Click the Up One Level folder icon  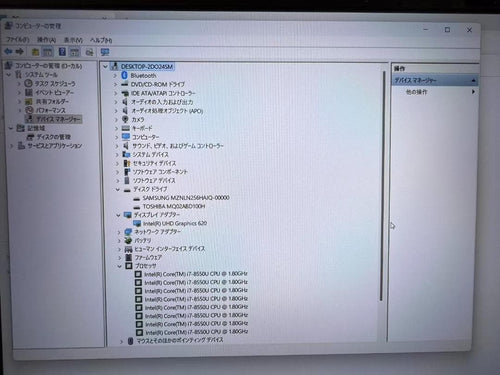35,52
